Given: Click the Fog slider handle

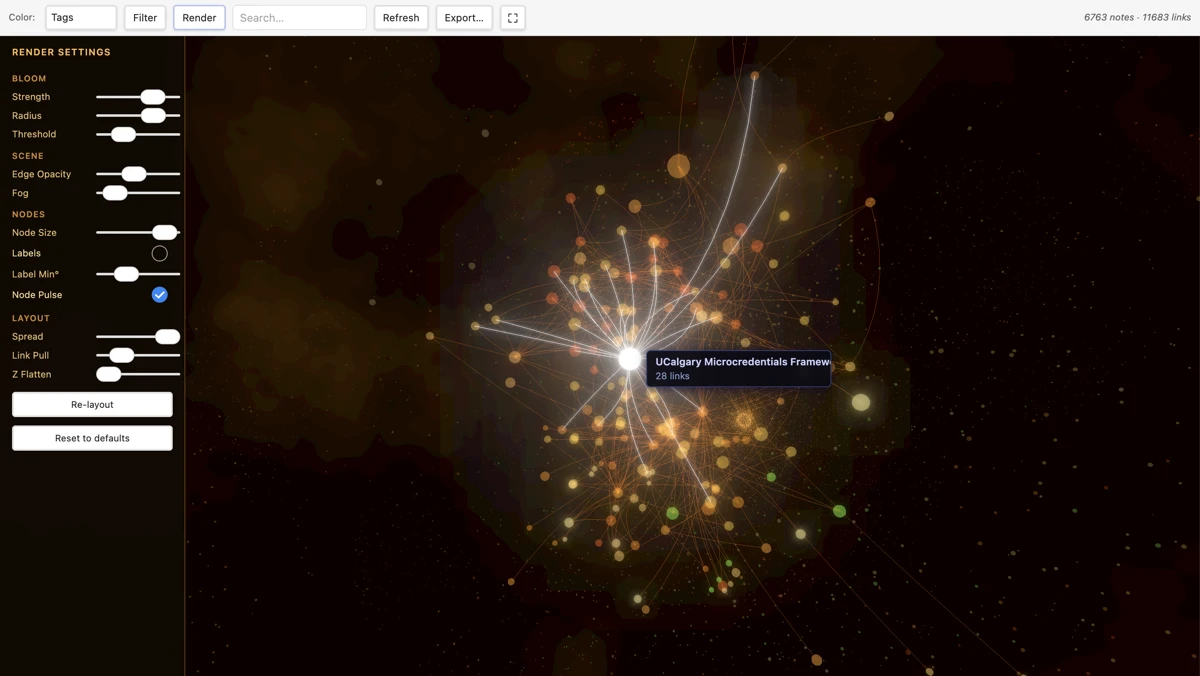Looking at the screenshot, I should click(x=115, y=193).
